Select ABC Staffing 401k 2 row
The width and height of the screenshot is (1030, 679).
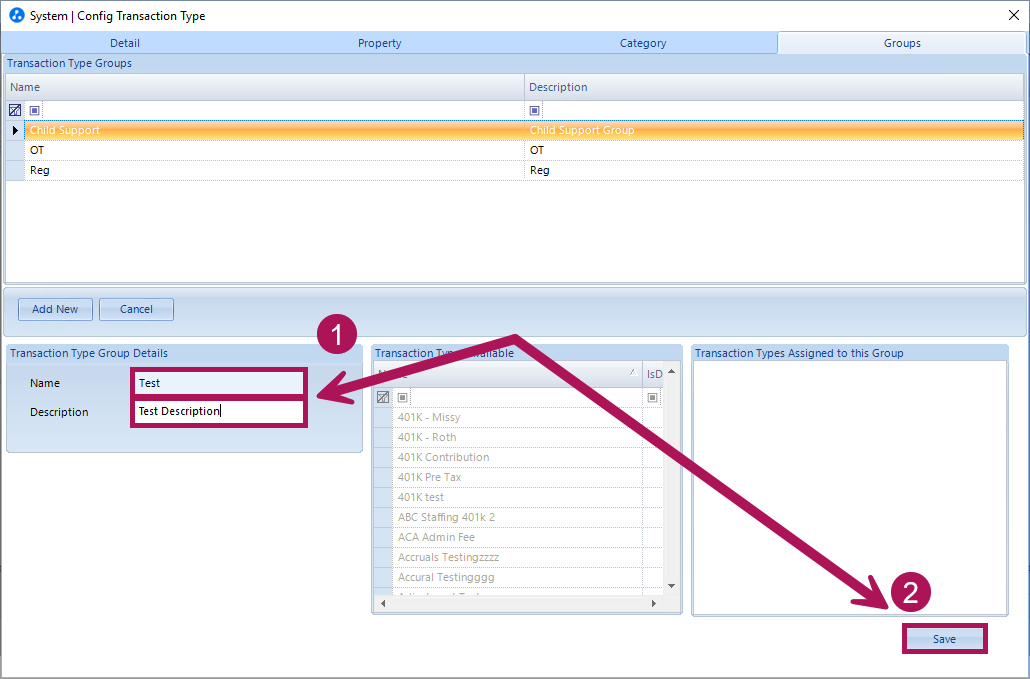(518, 517)
